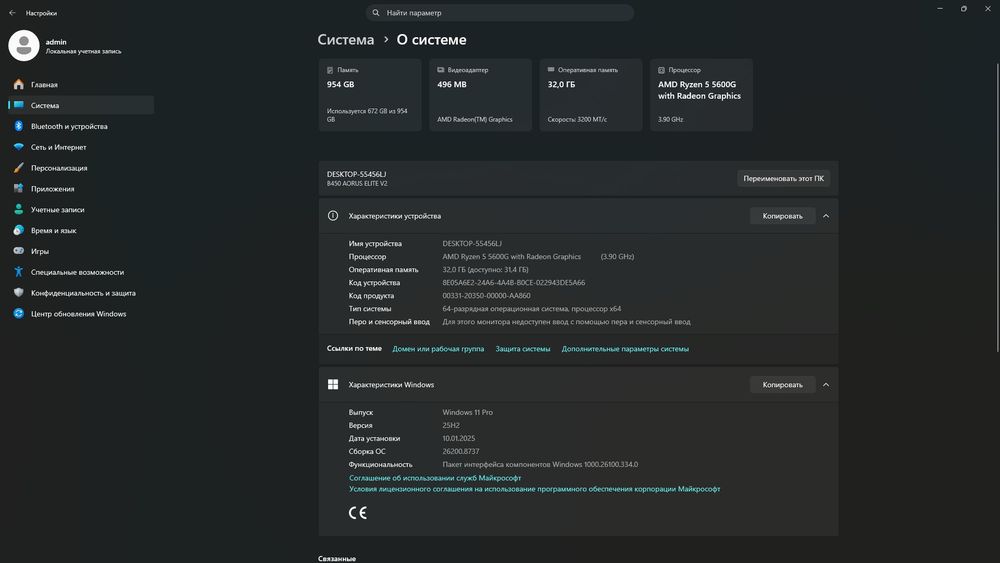The width and height of the screenshot is (1000, 563).
Task: Click the Bluetooth и устройства icon
Action: [18, 126]
